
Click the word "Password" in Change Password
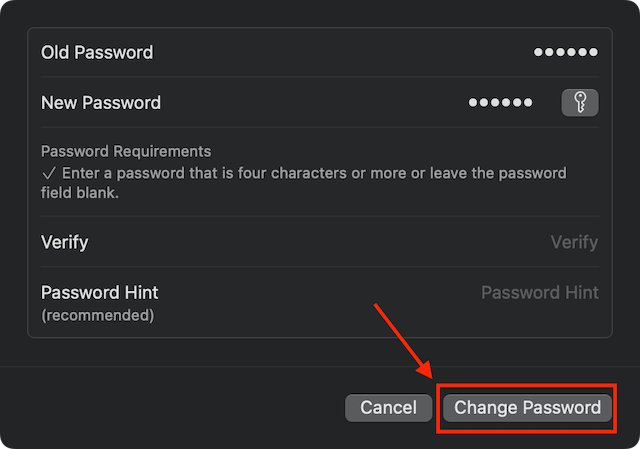click(x=564, y=408)
